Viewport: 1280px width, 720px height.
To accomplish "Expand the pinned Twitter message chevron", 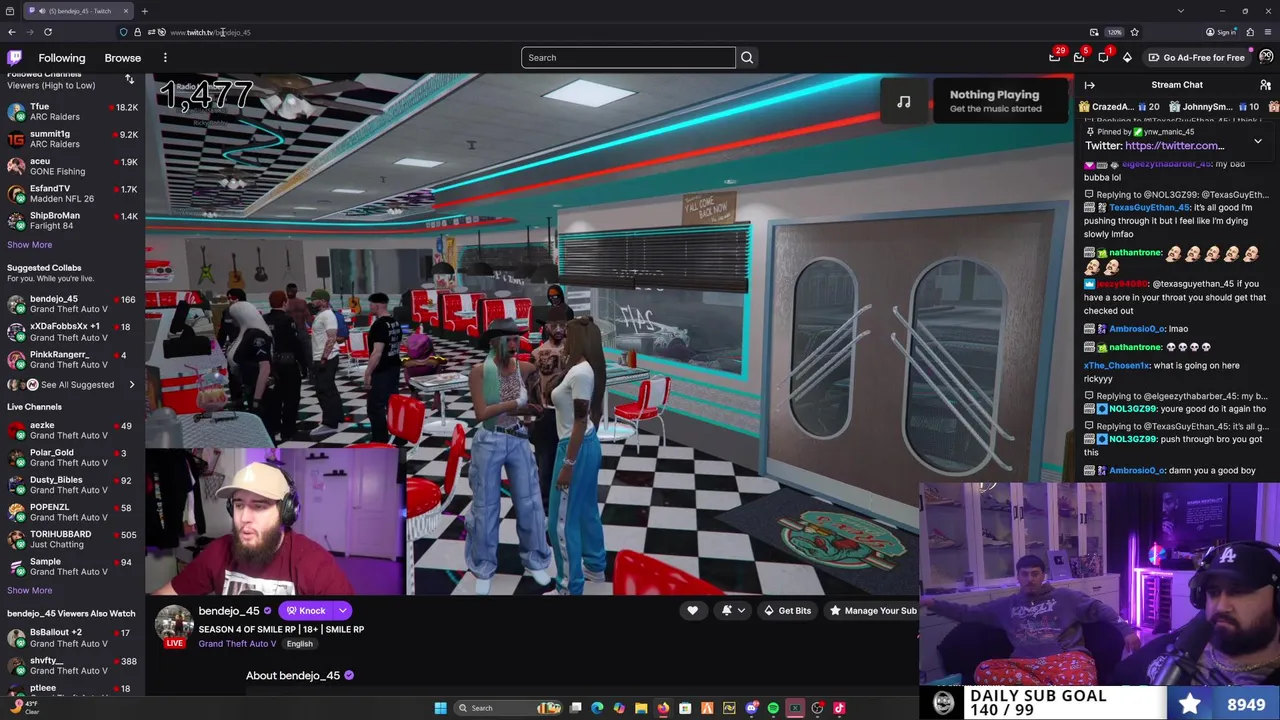I will (x=1258, y=141).
